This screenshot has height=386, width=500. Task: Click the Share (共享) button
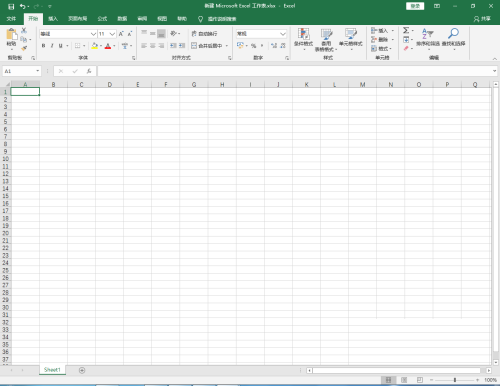(x=482, y=19)
